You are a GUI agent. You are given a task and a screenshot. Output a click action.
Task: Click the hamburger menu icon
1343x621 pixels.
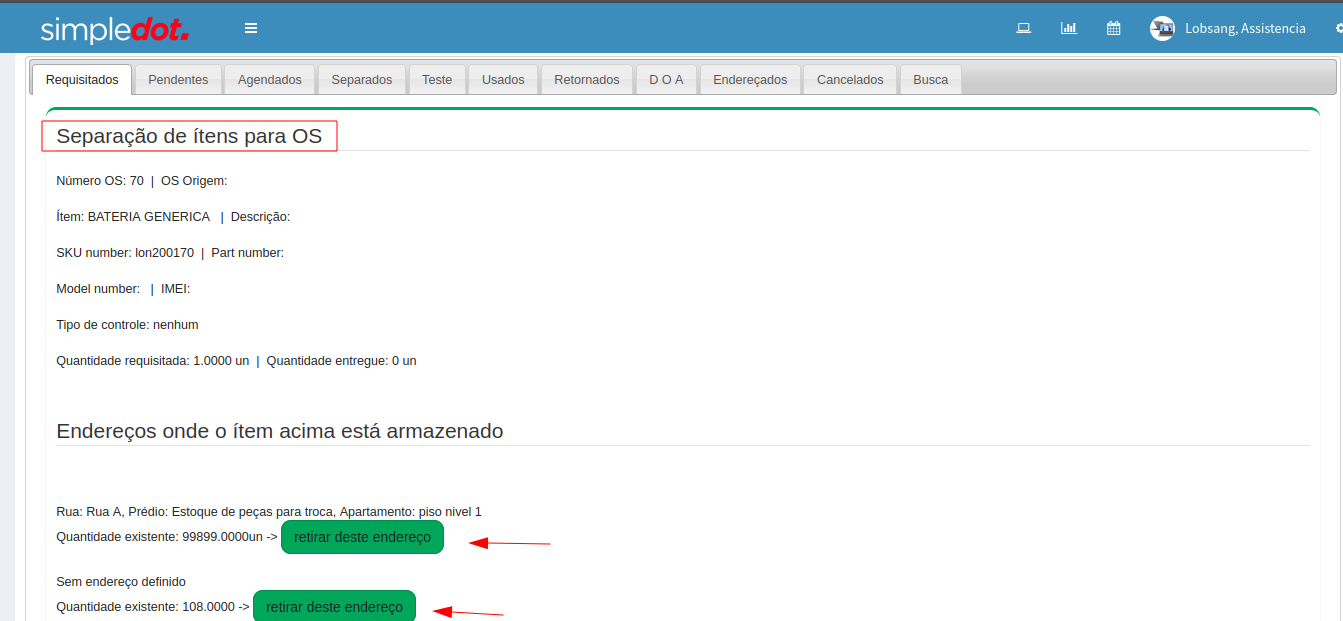tap(251, 28)
